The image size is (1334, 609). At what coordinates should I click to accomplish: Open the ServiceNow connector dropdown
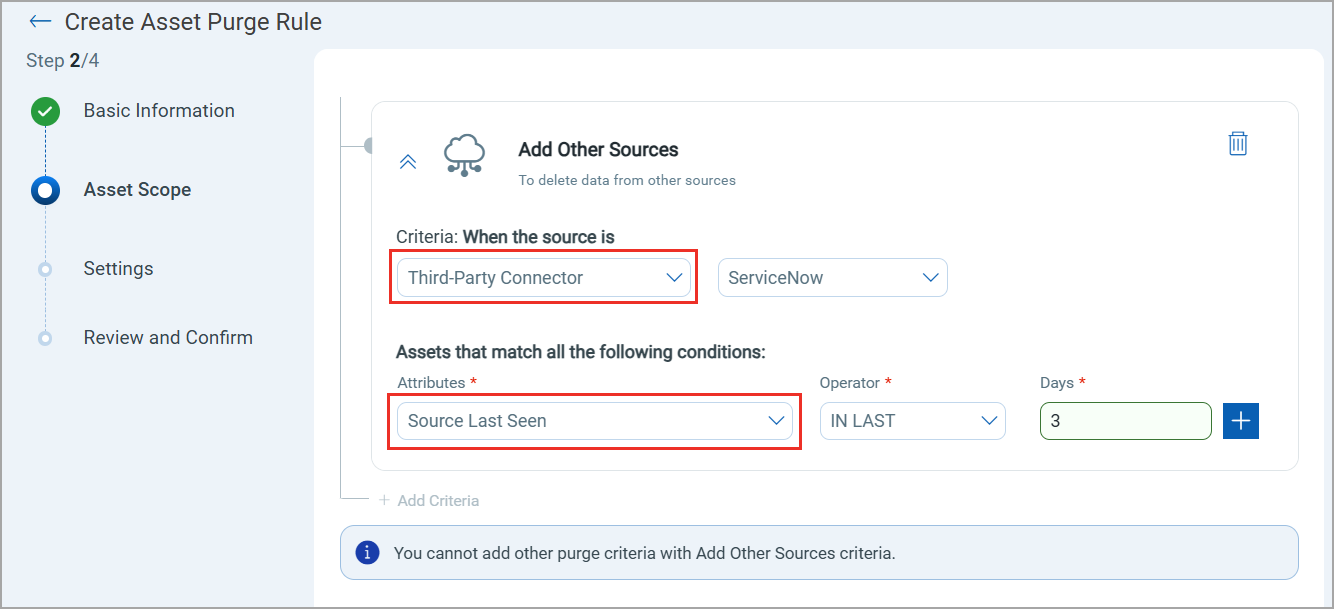pyautogui.click(x=832, y=278)
